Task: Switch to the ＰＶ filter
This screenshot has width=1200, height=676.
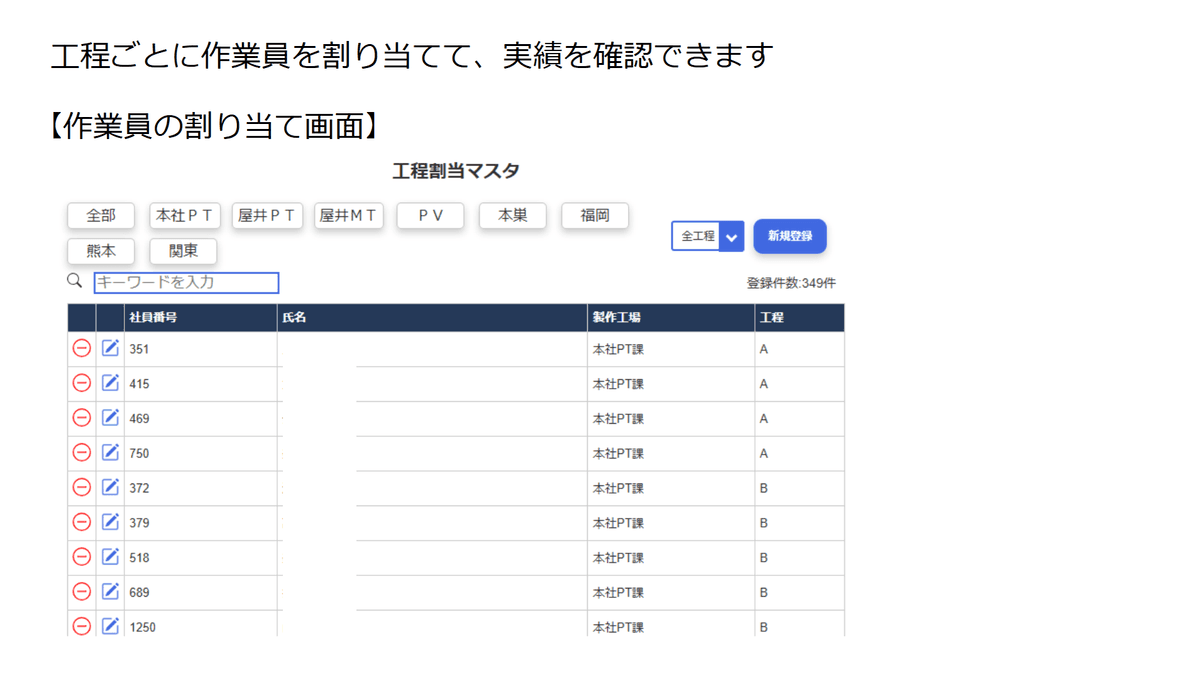Action: click(x=431, y=215)
